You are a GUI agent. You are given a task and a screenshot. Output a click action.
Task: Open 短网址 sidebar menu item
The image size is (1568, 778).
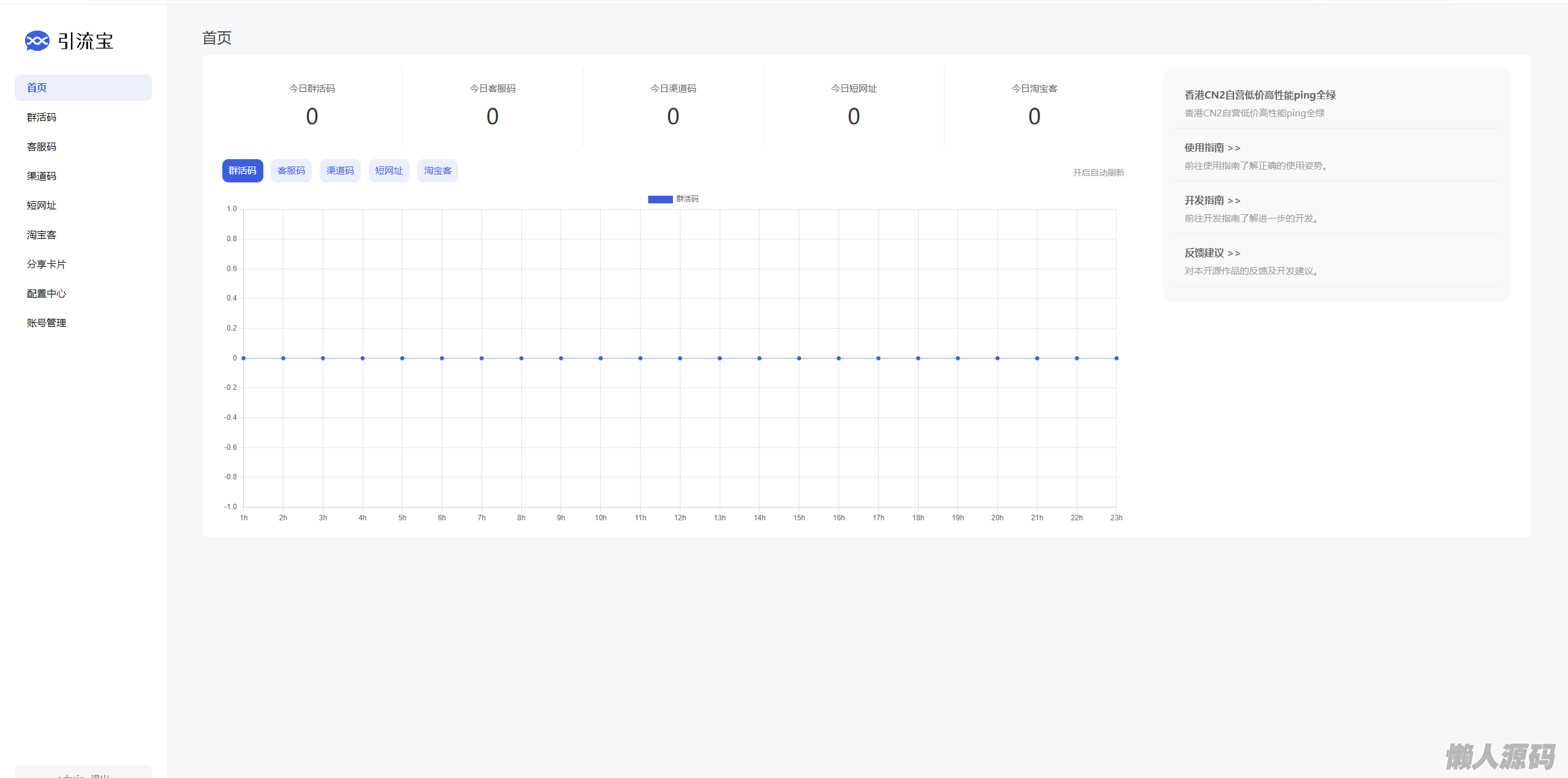pos(42,206)
